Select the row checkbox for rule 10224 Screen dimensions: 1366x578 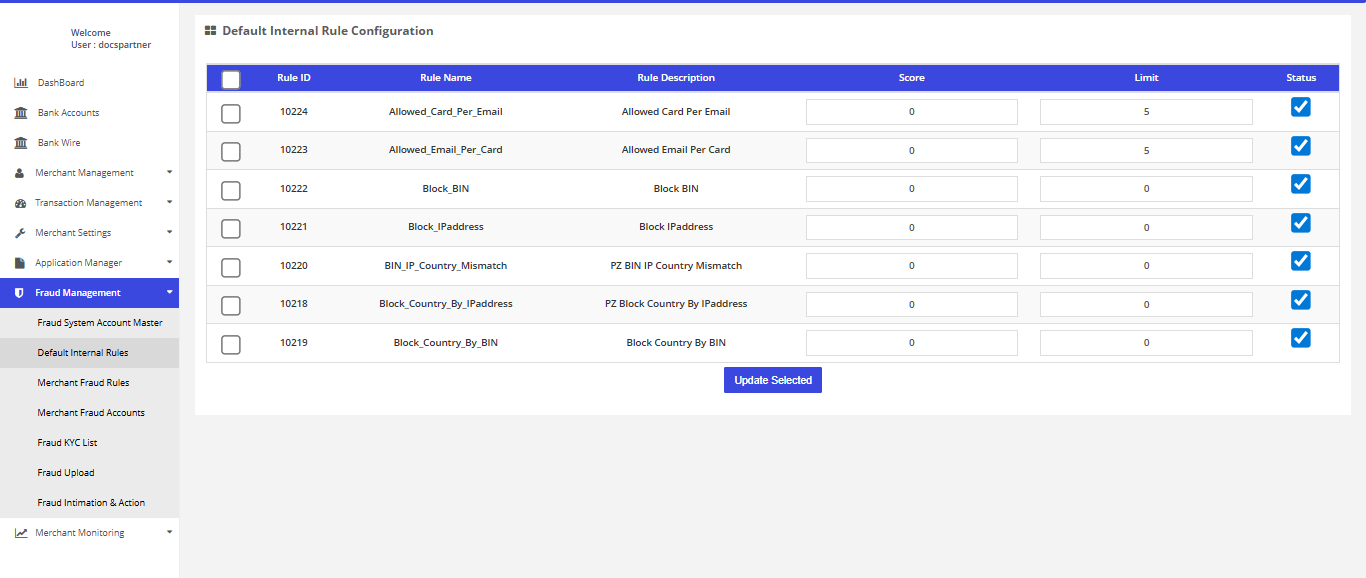pos(231,113)
